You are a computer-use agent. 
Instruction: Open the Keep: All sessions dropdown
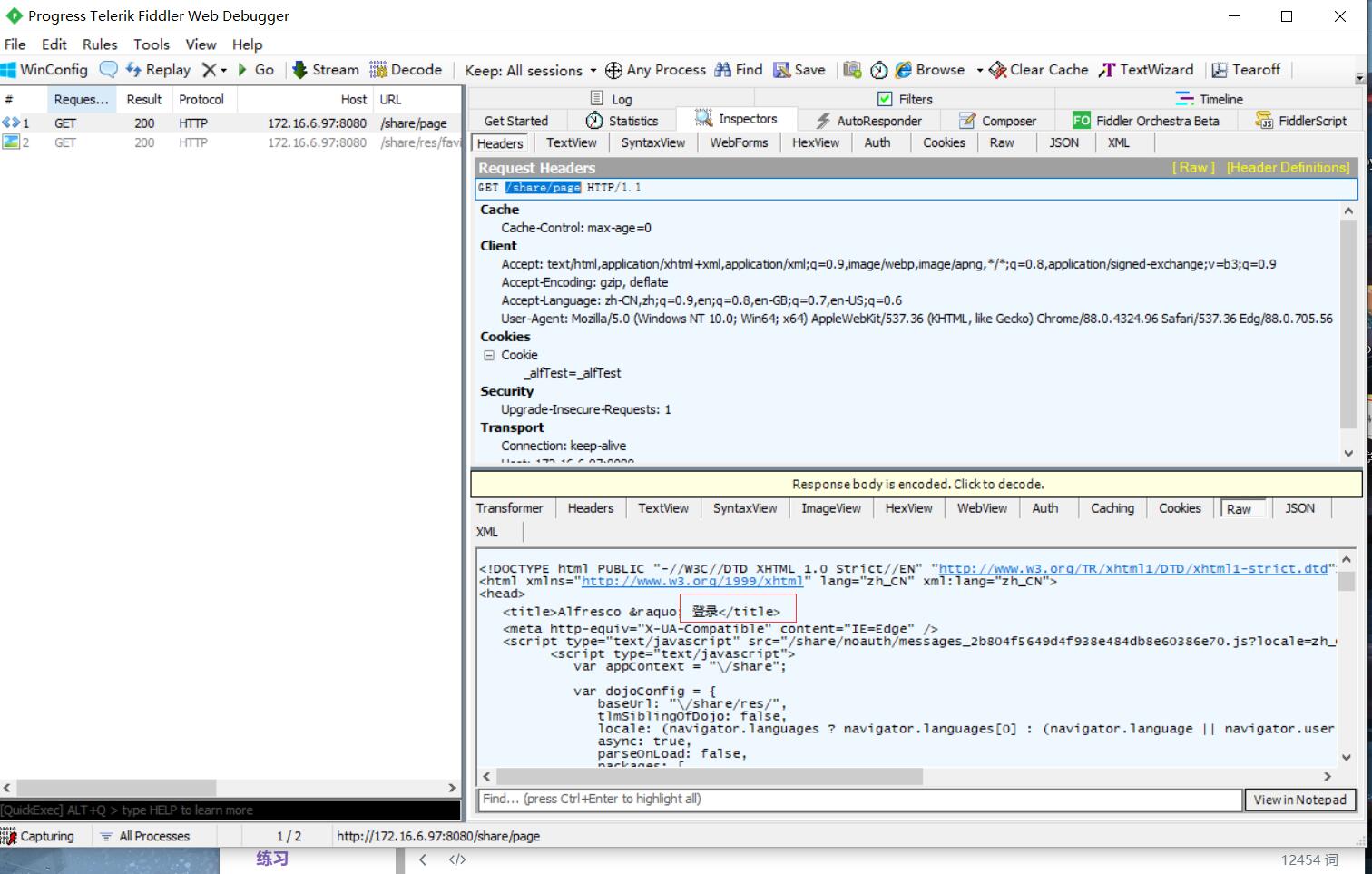(531, 70)
